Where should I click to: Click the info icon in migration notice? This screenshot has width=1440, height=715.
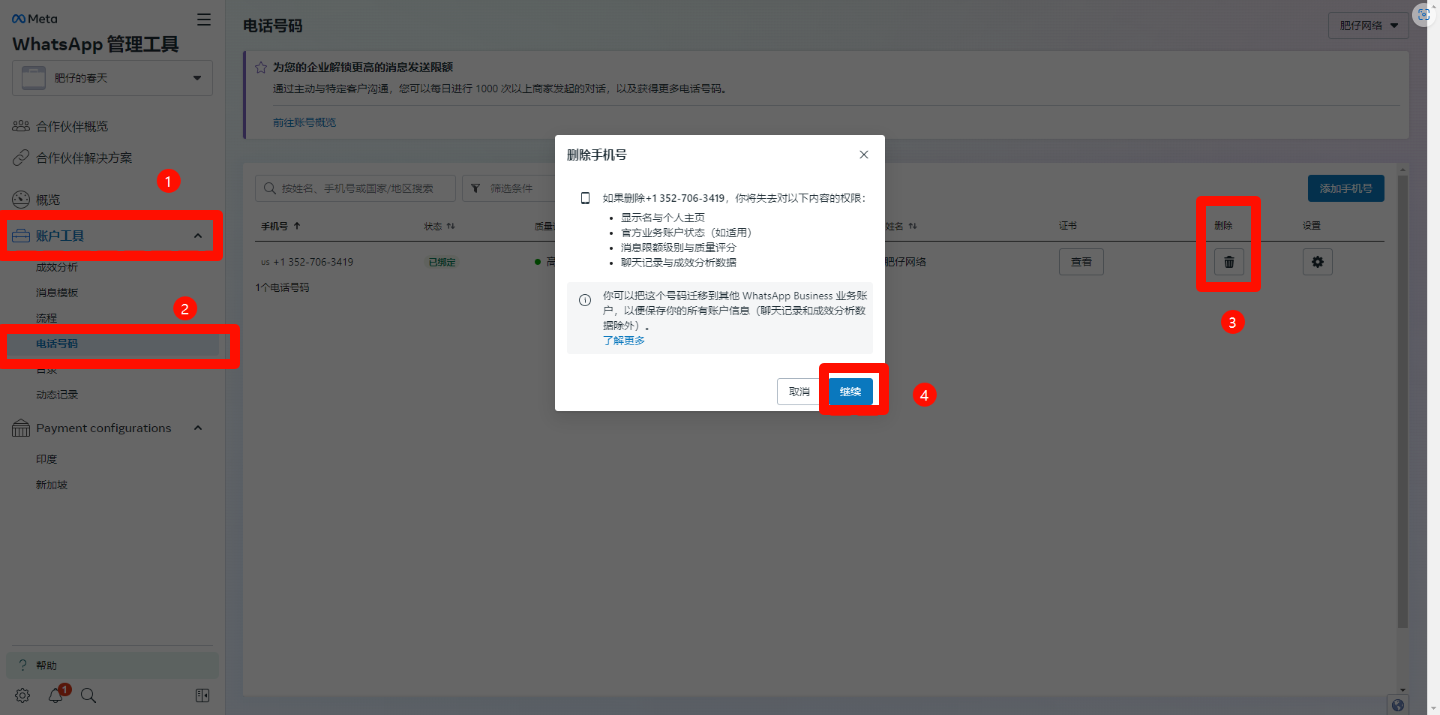585,299
